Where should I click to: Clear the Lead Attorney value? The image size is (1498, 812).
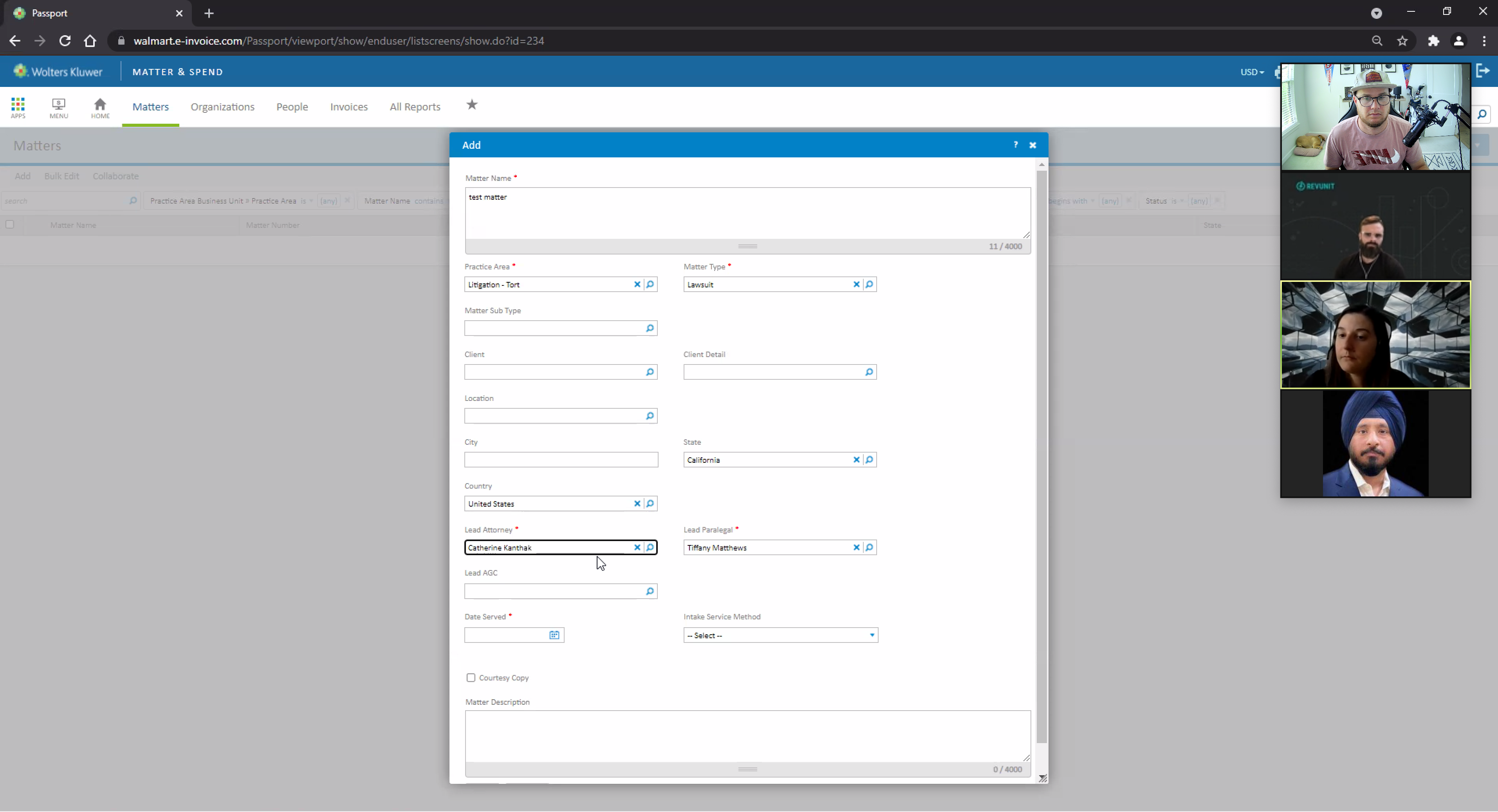(x=637, y=547)
